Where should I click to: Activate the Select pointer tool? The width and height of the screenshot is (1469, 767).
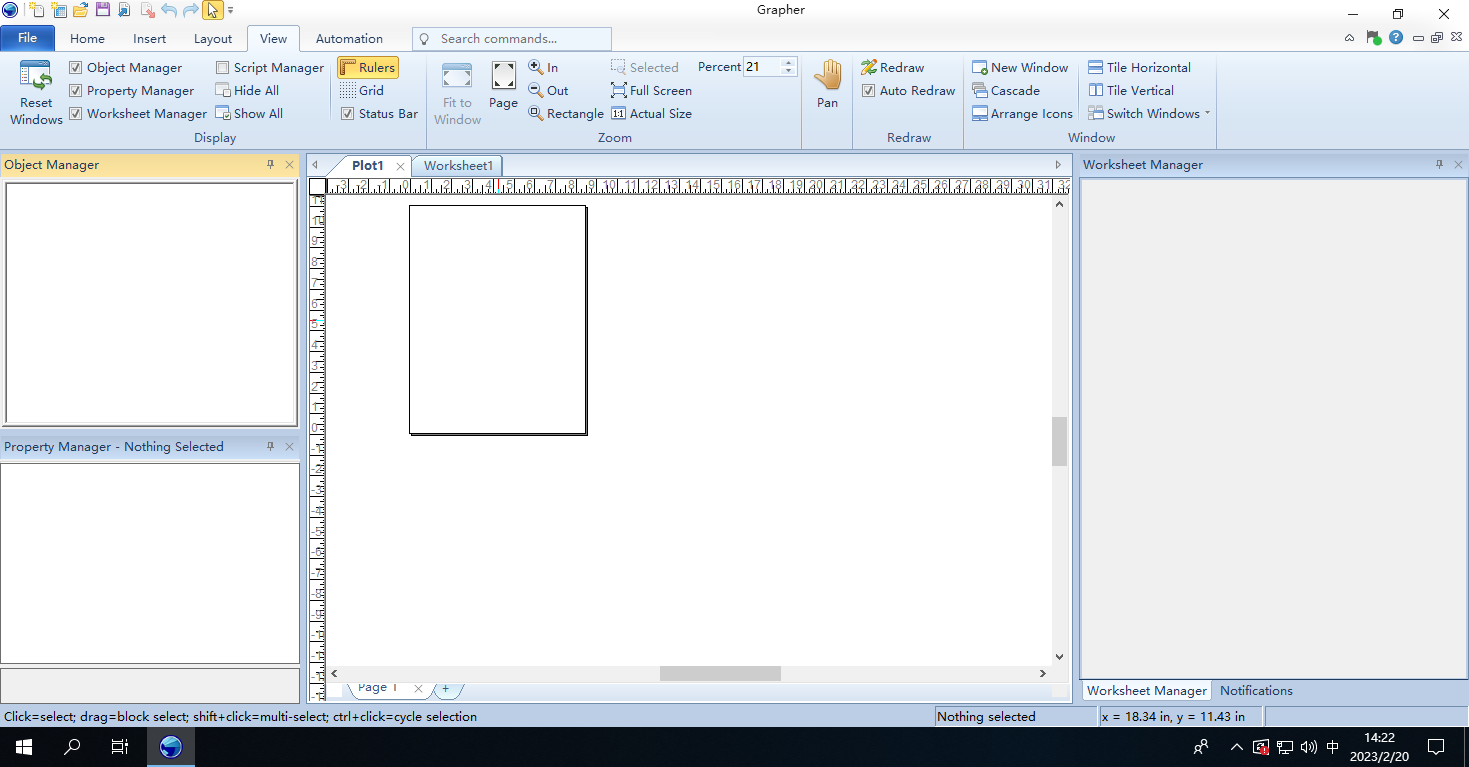tap(212, 10)
